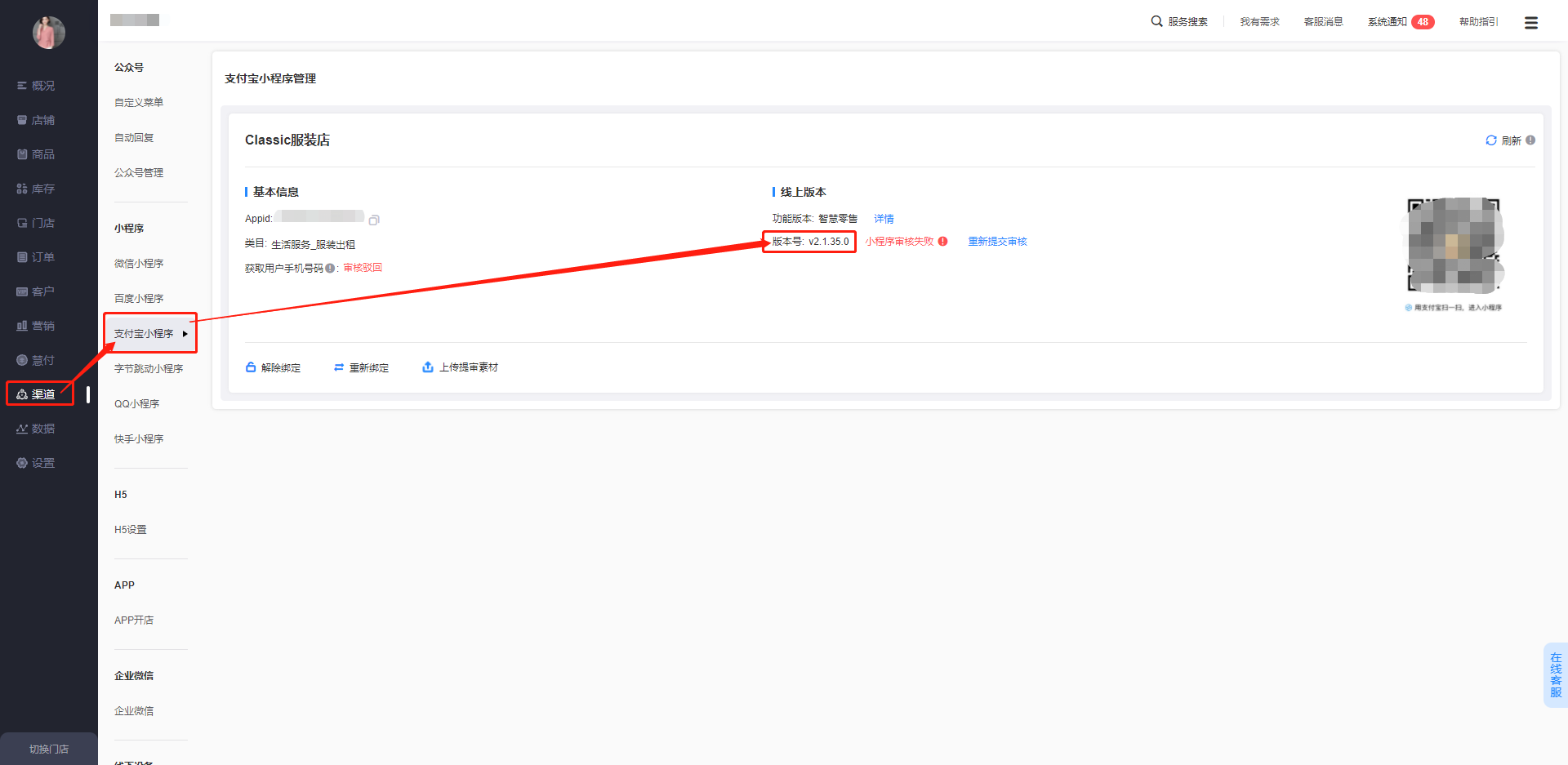Copy the Appid using copy icon
This screenshot has width=1568, height=765.
[x=374, y=220]
